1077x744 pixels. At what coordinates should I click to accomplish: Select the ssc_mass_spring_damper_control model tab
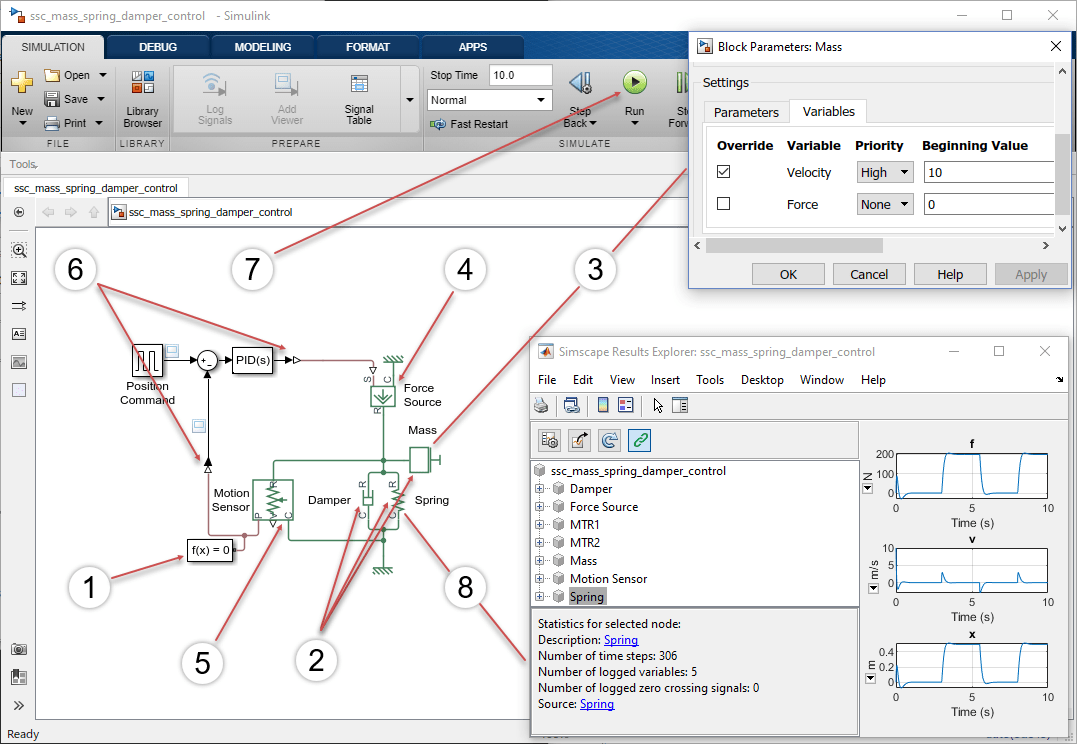point(95,188)
